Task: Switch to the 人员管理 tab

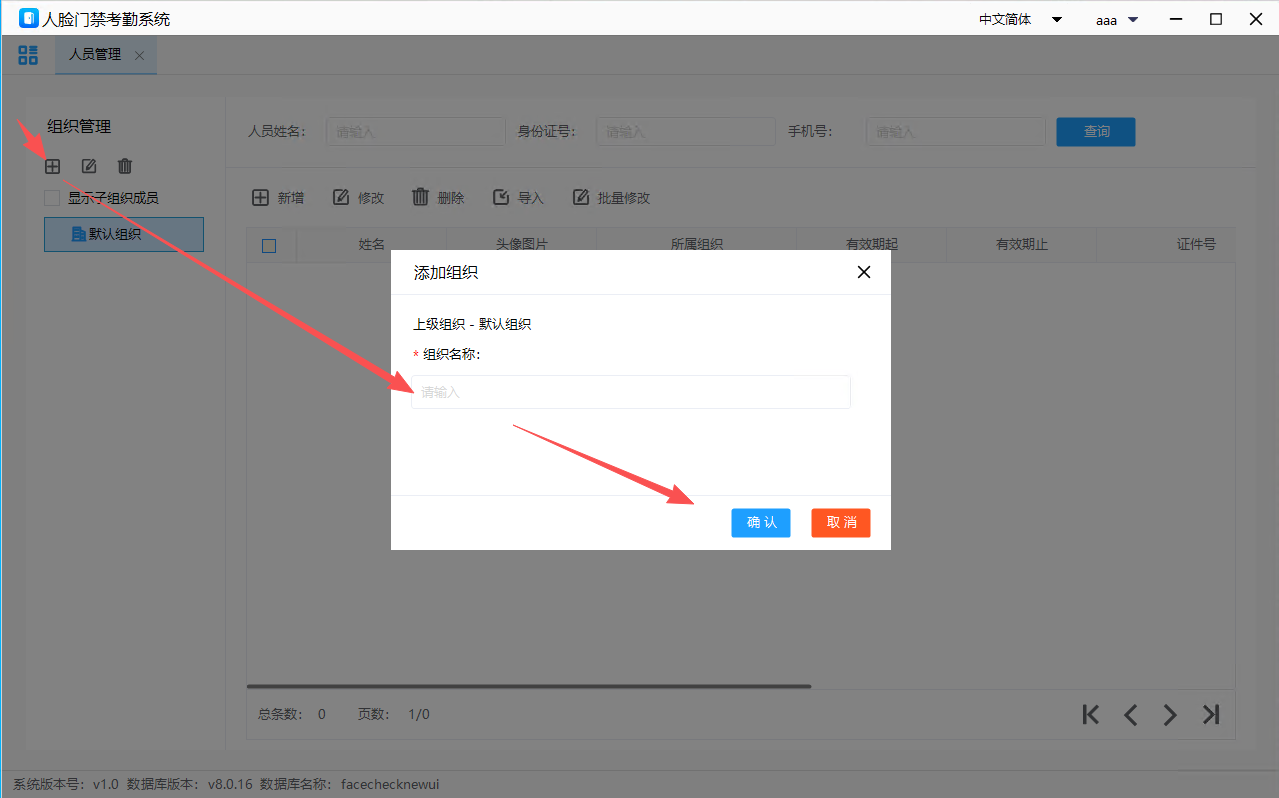Action: [95, 55]
